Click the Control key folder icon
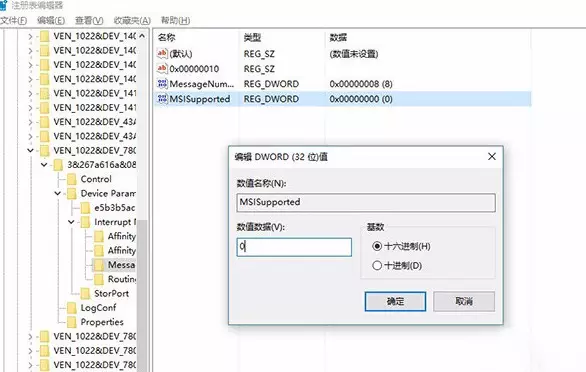Screen dimensions: 586x372 tap(71, 179)
